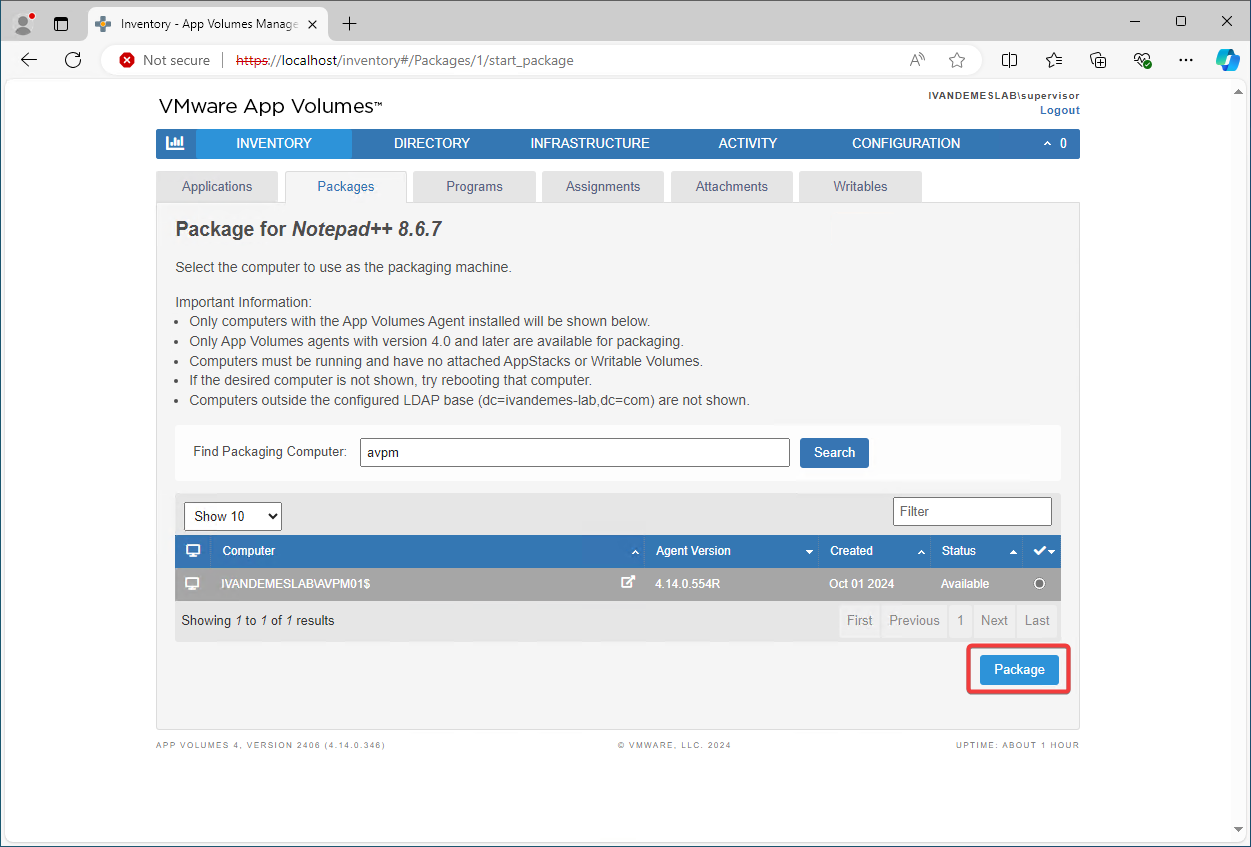Open the Show 10 entries dropdown
The image size is (1251, 847).
click(x=232, y=515)
